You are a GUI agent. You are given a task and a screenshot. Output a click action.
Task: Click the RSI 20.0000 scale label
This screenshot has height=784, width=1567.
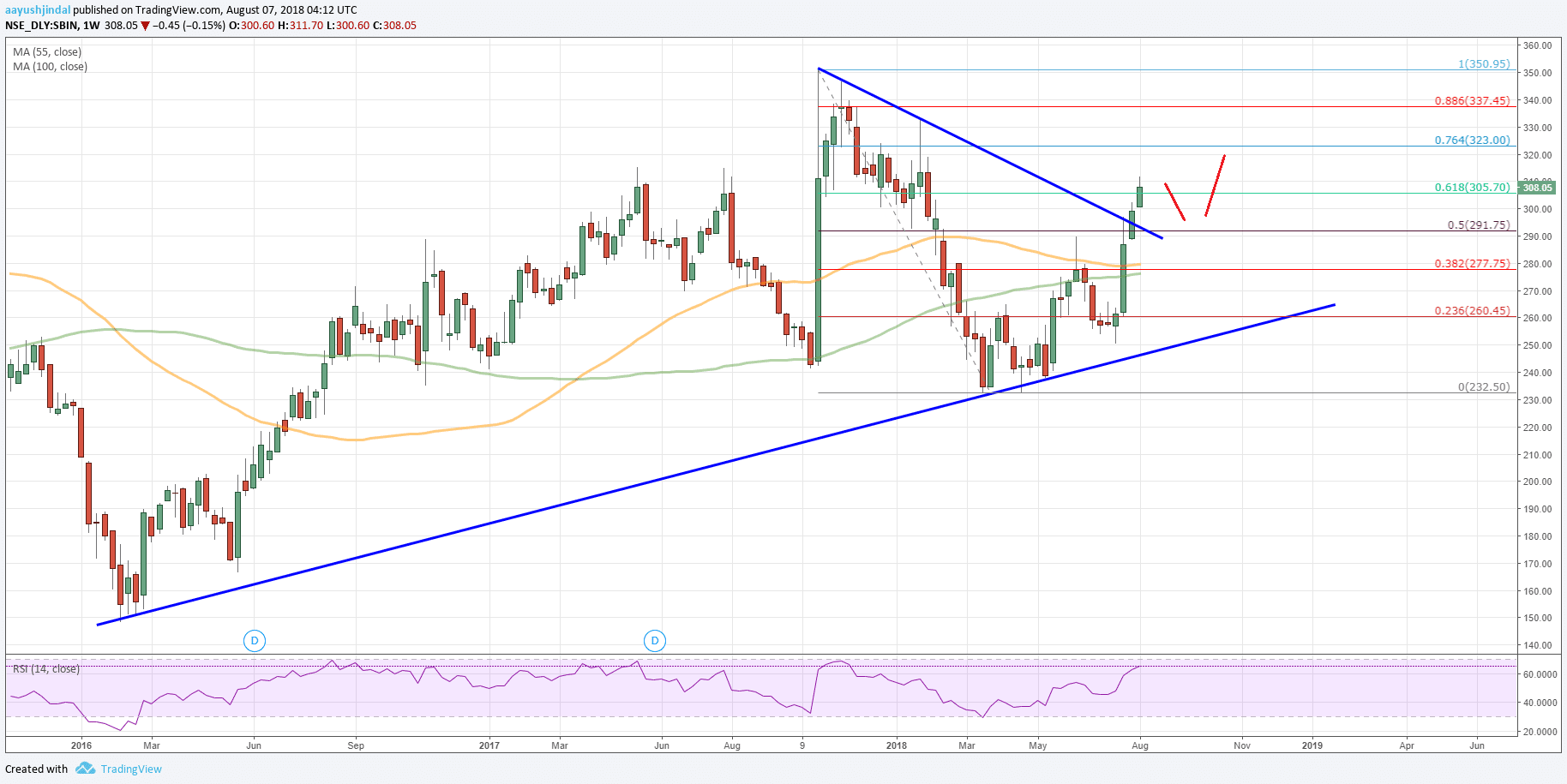[1540, 733]
